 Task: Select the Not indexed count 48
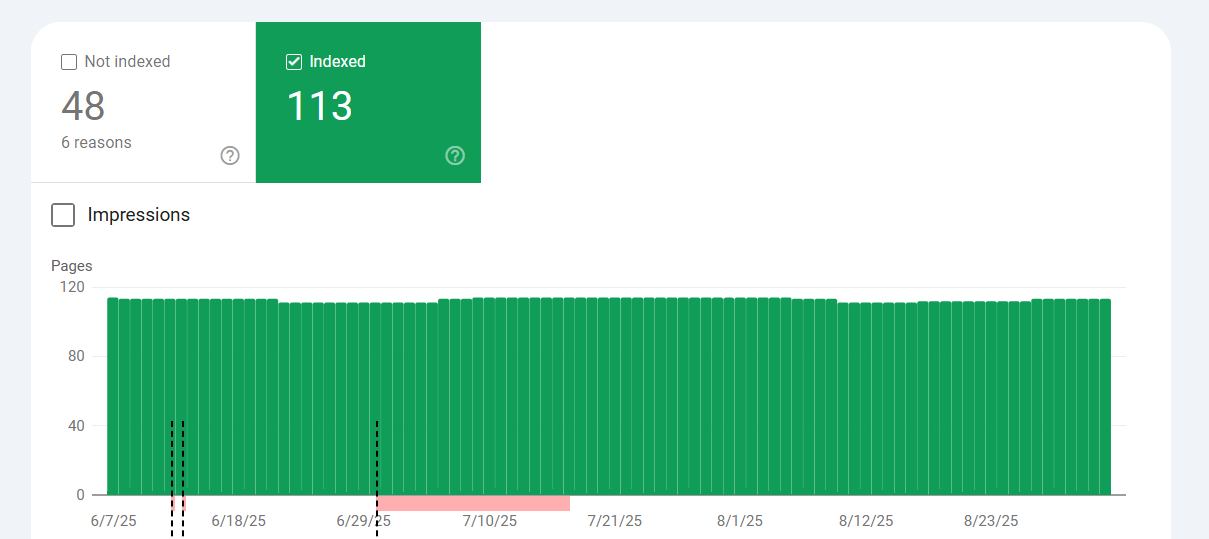pyautogui.click(x=83, y=106)
